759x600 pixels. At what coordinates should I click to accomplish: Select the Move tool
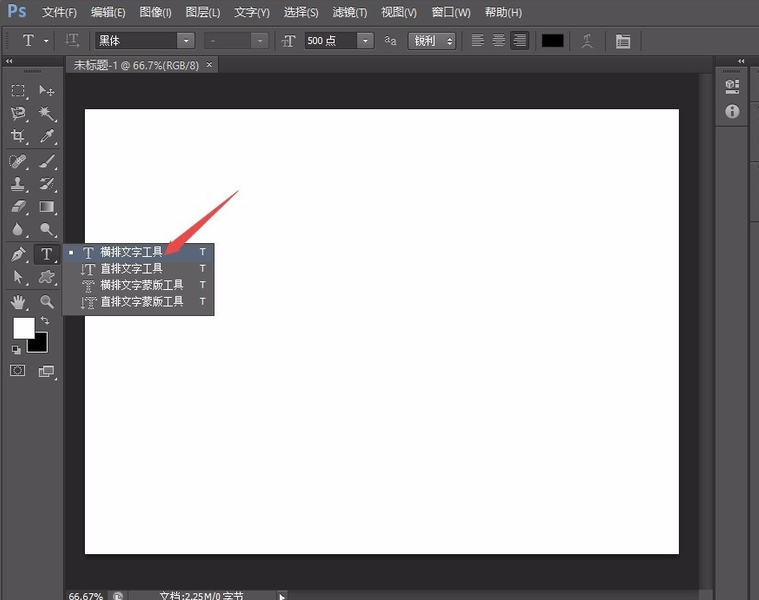click(46, 90)
